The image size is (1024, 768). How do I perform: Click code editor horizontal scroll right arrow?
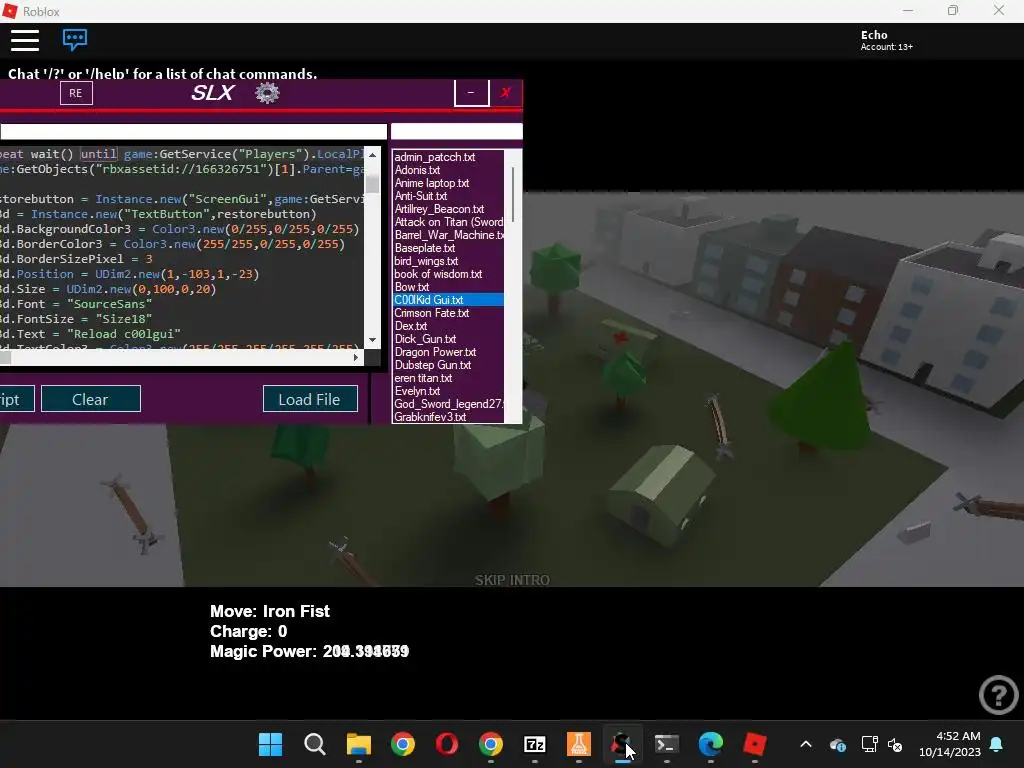coord(356,357)
